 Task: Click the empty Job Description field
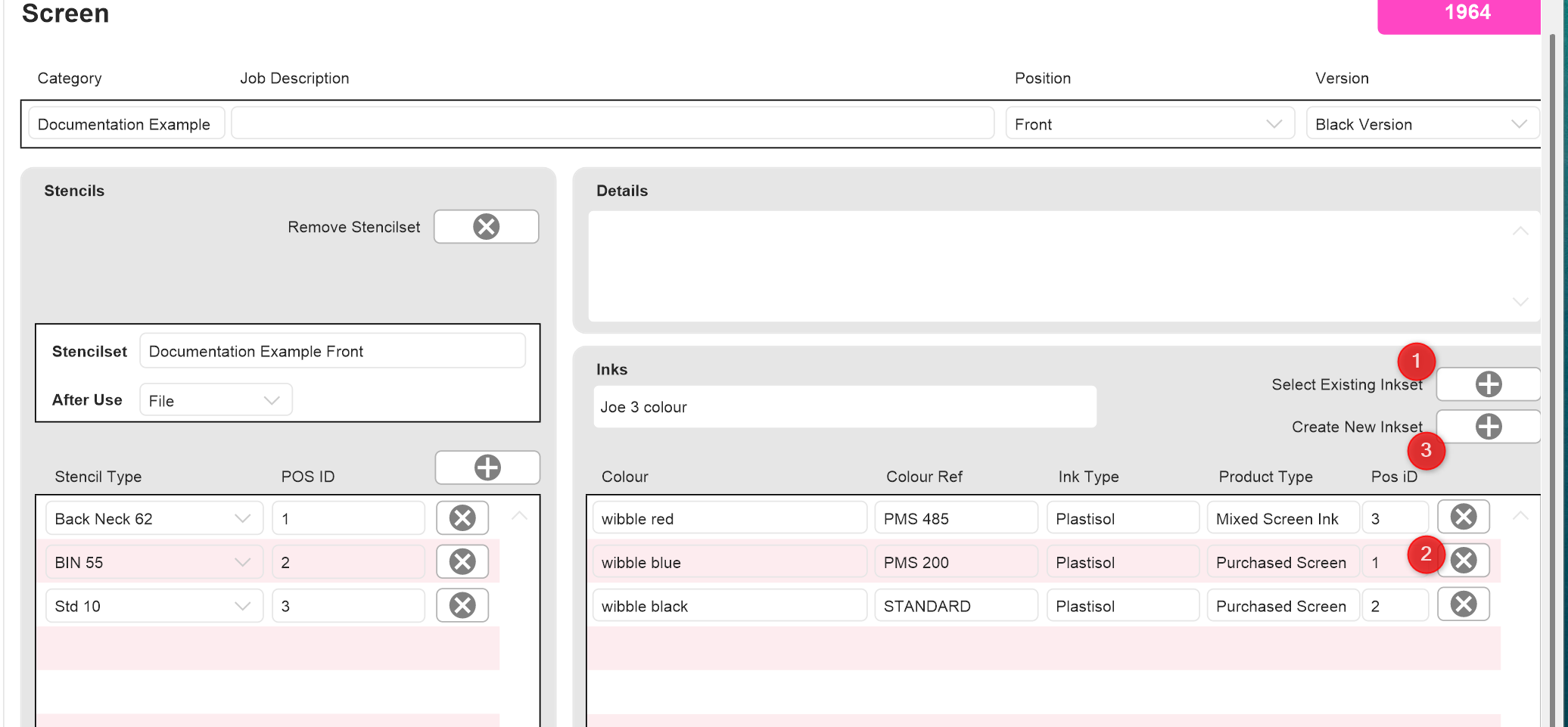[x=612, y=123]
